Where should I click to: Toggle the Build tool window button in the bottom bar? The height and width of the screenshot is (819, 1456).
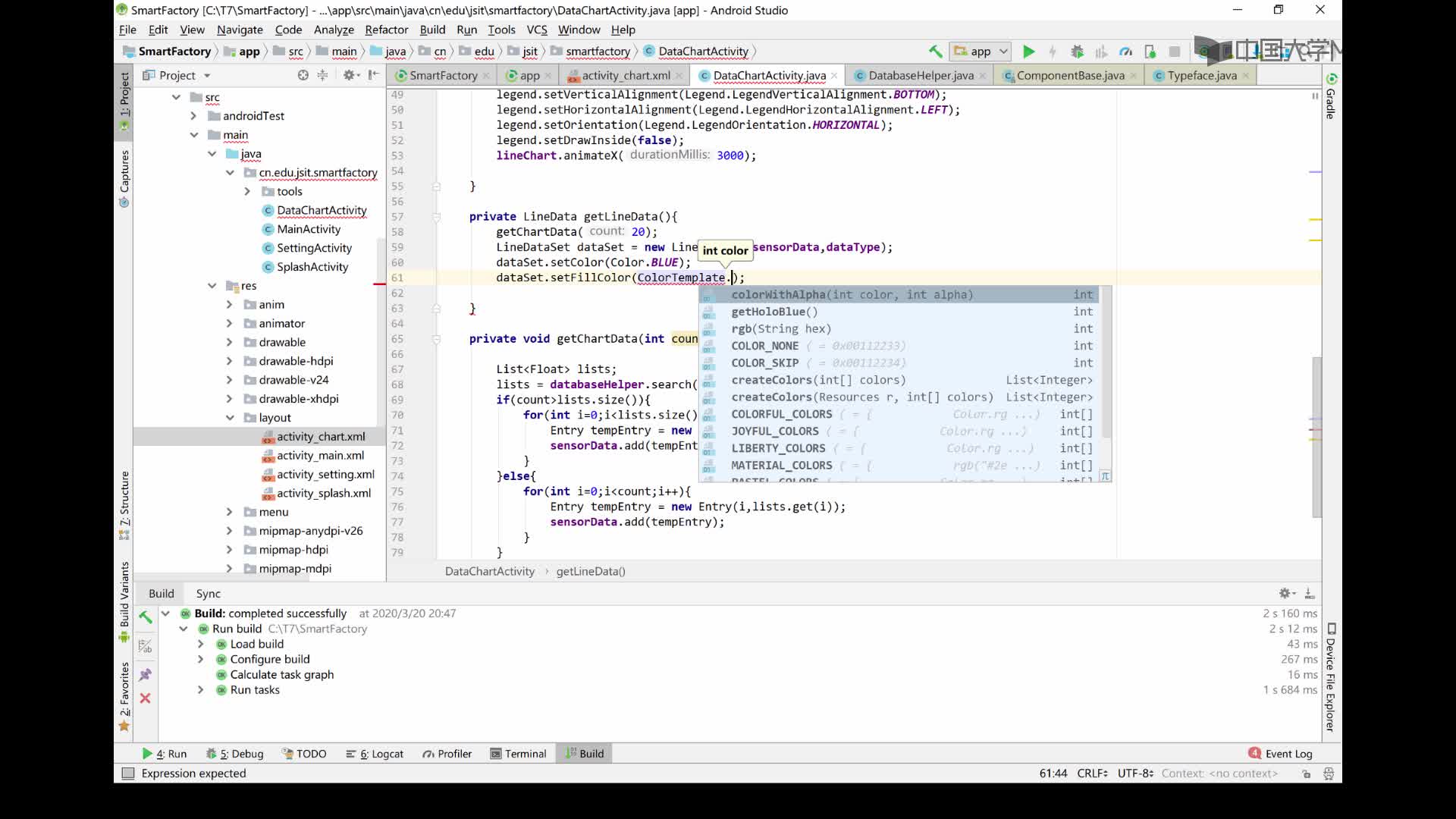tap(584, 754)
